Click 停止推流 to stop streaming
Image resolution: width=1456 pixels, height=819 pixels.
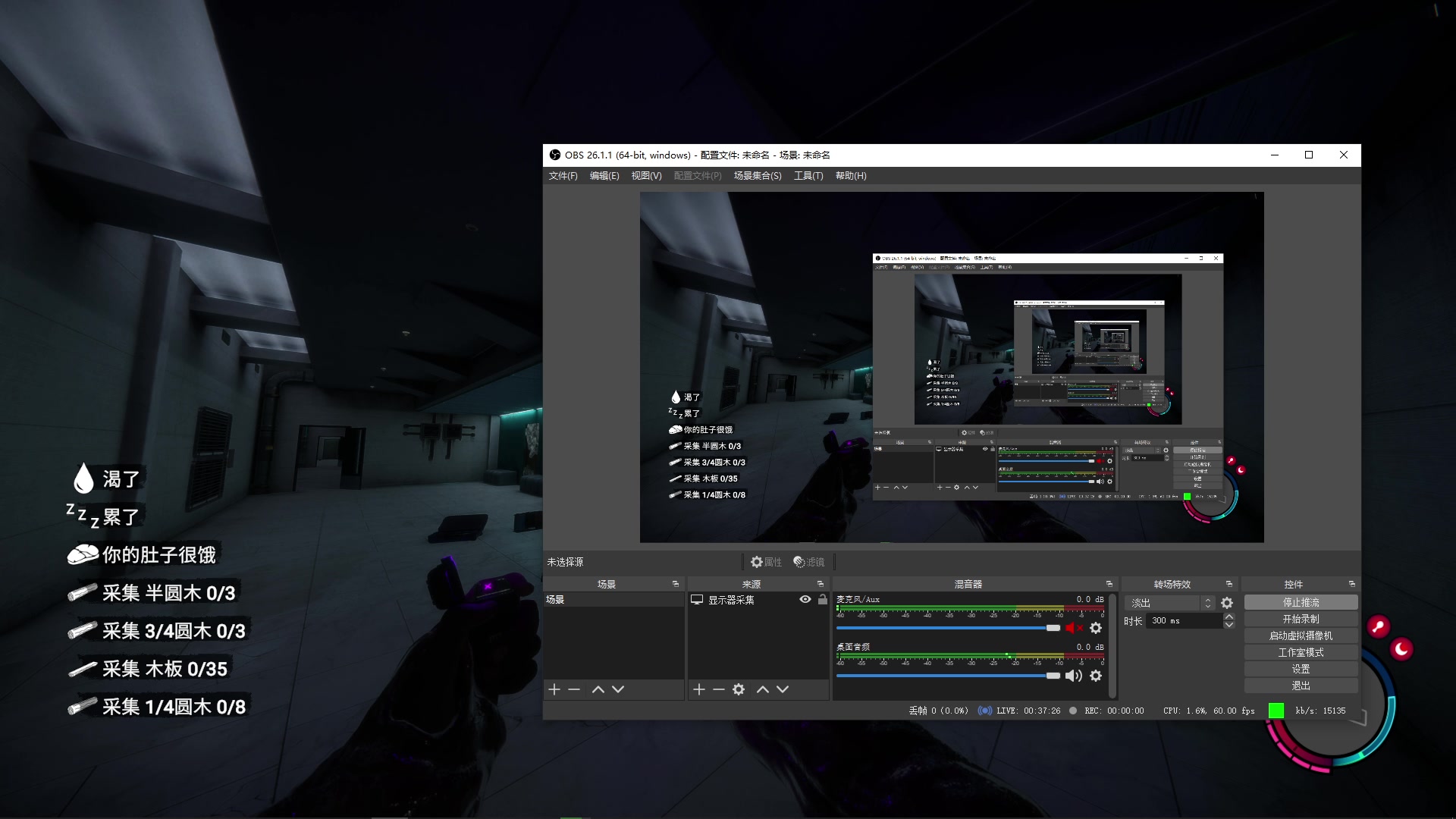click(x=1301, y=602)
